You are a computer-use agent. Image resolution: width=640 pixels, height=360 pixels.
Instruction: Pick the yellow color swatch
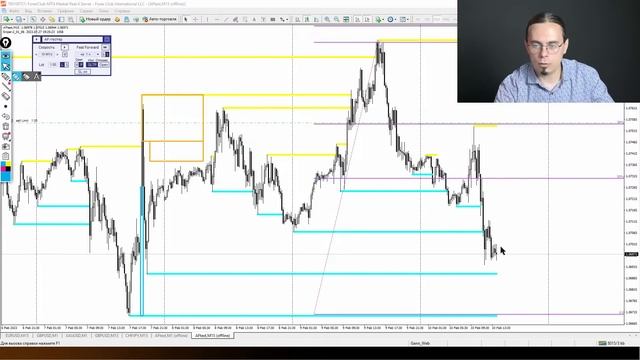pos(9,164)
